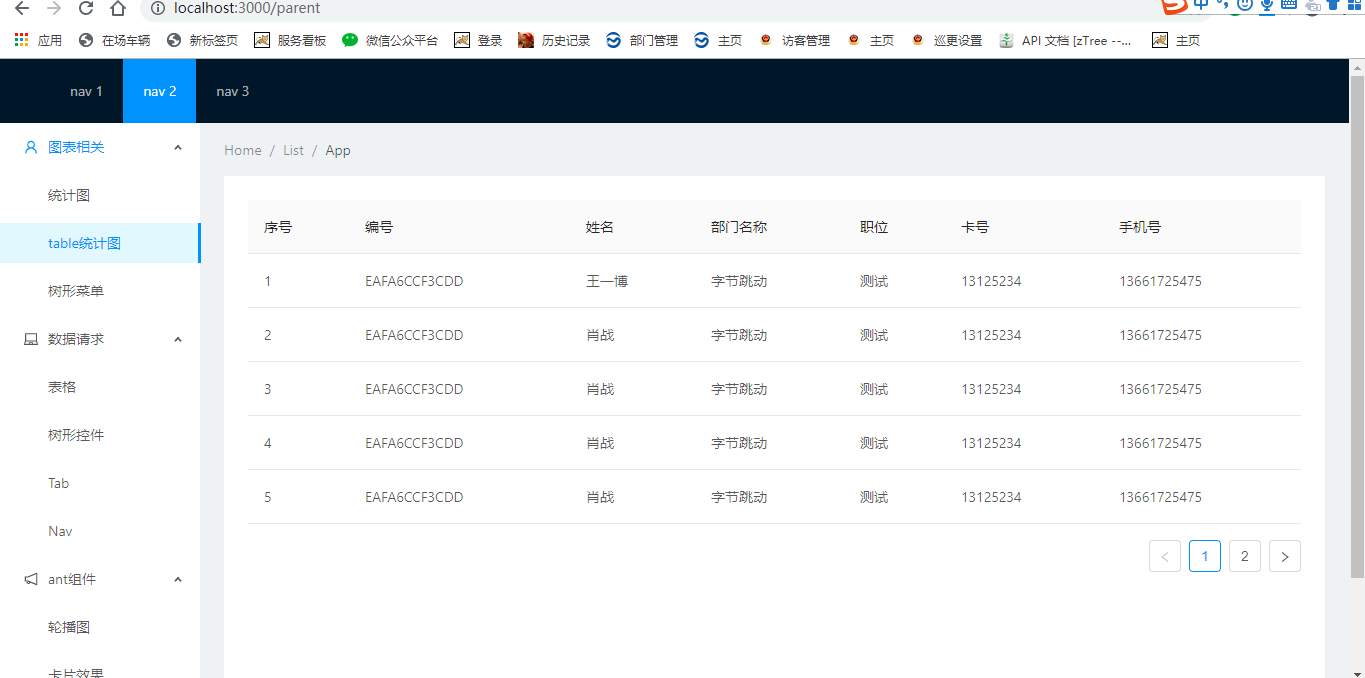Open the browser home icon

tap(118, 9)
